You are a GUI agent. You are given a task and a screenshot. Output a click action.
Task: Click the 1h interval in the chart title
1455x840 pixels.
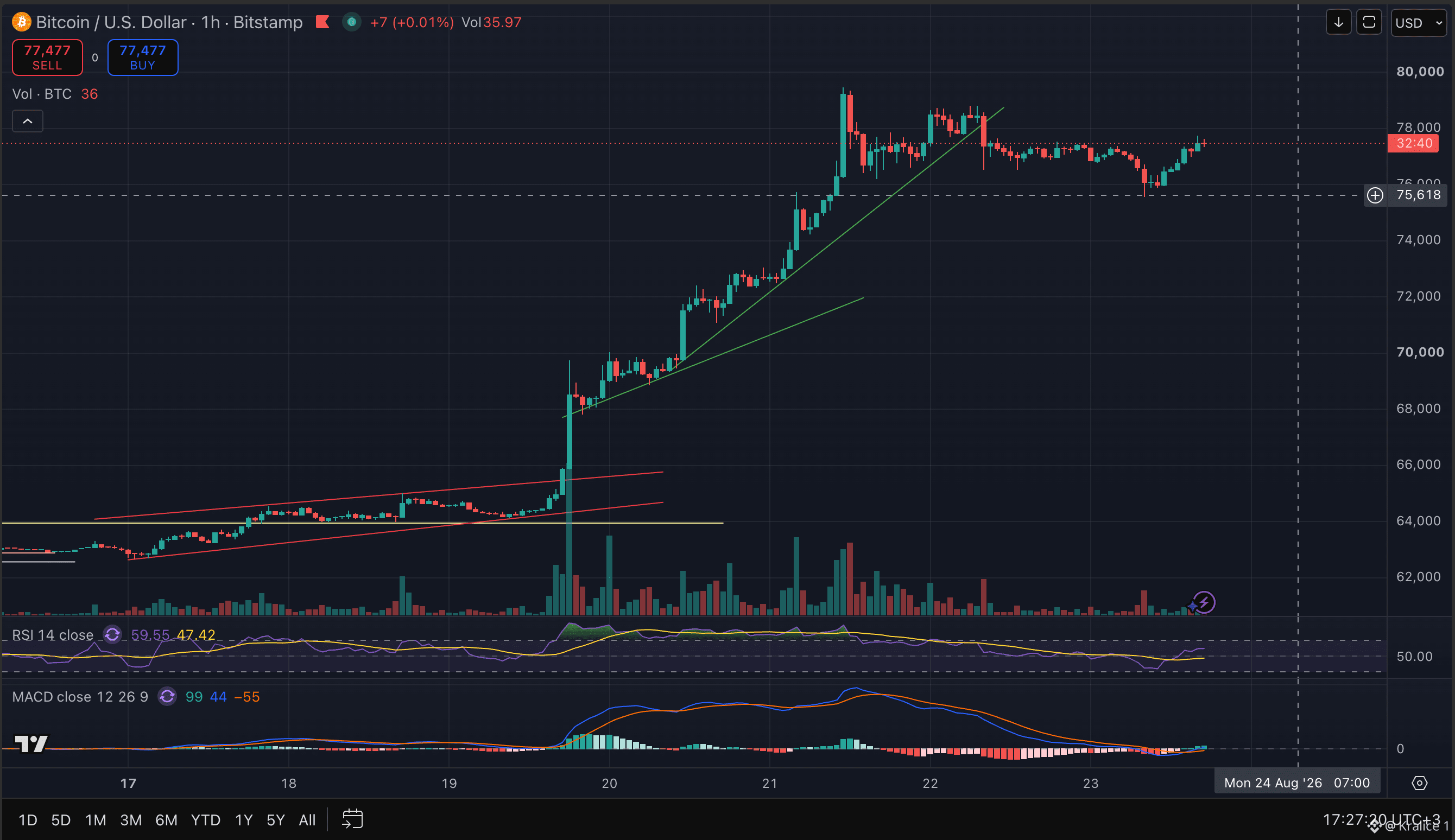coord(211,22)
